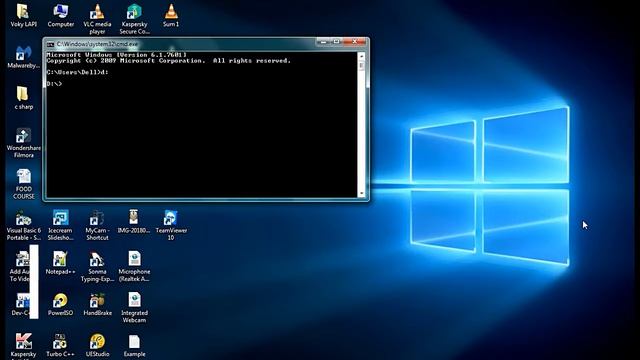Launch the MyCam shortcut icon
The height and width of the screenshot is (360, 640).
pyautogui.click(x=97, y=225)
